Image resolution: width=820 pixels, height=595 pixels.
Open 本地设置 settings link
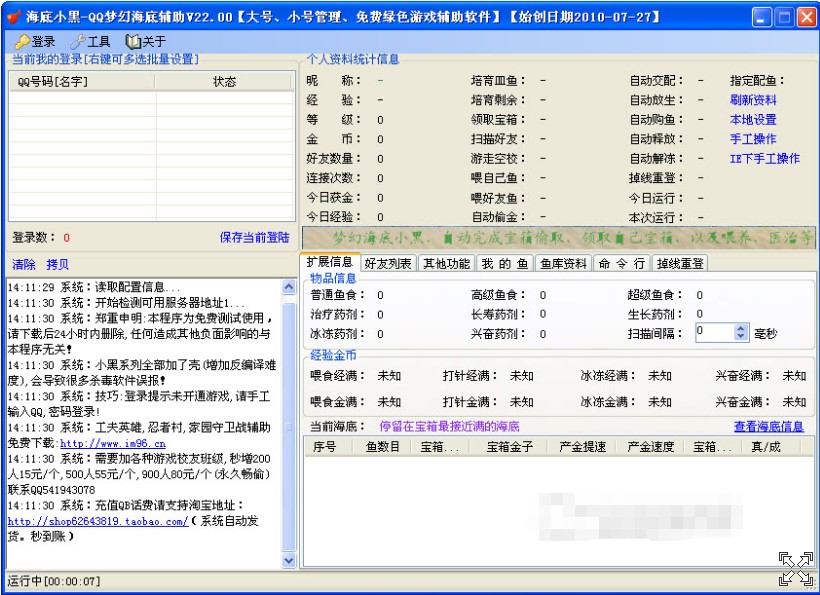(x=753, y=120)
